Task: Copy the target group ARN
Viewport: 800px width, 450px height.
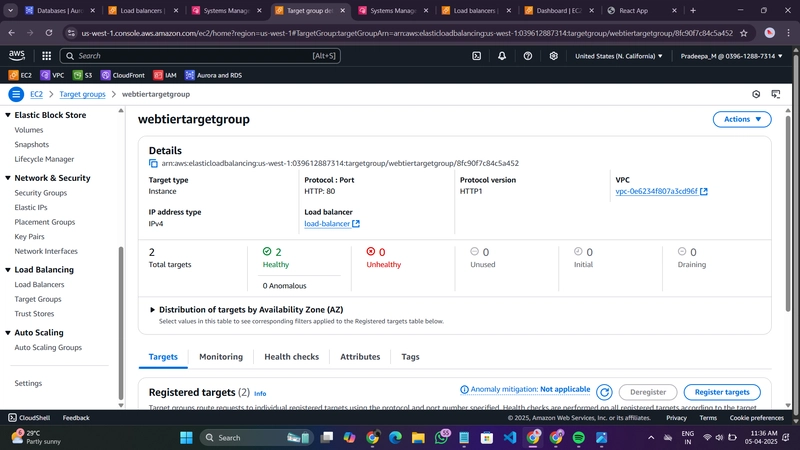Action: point(153,163)
